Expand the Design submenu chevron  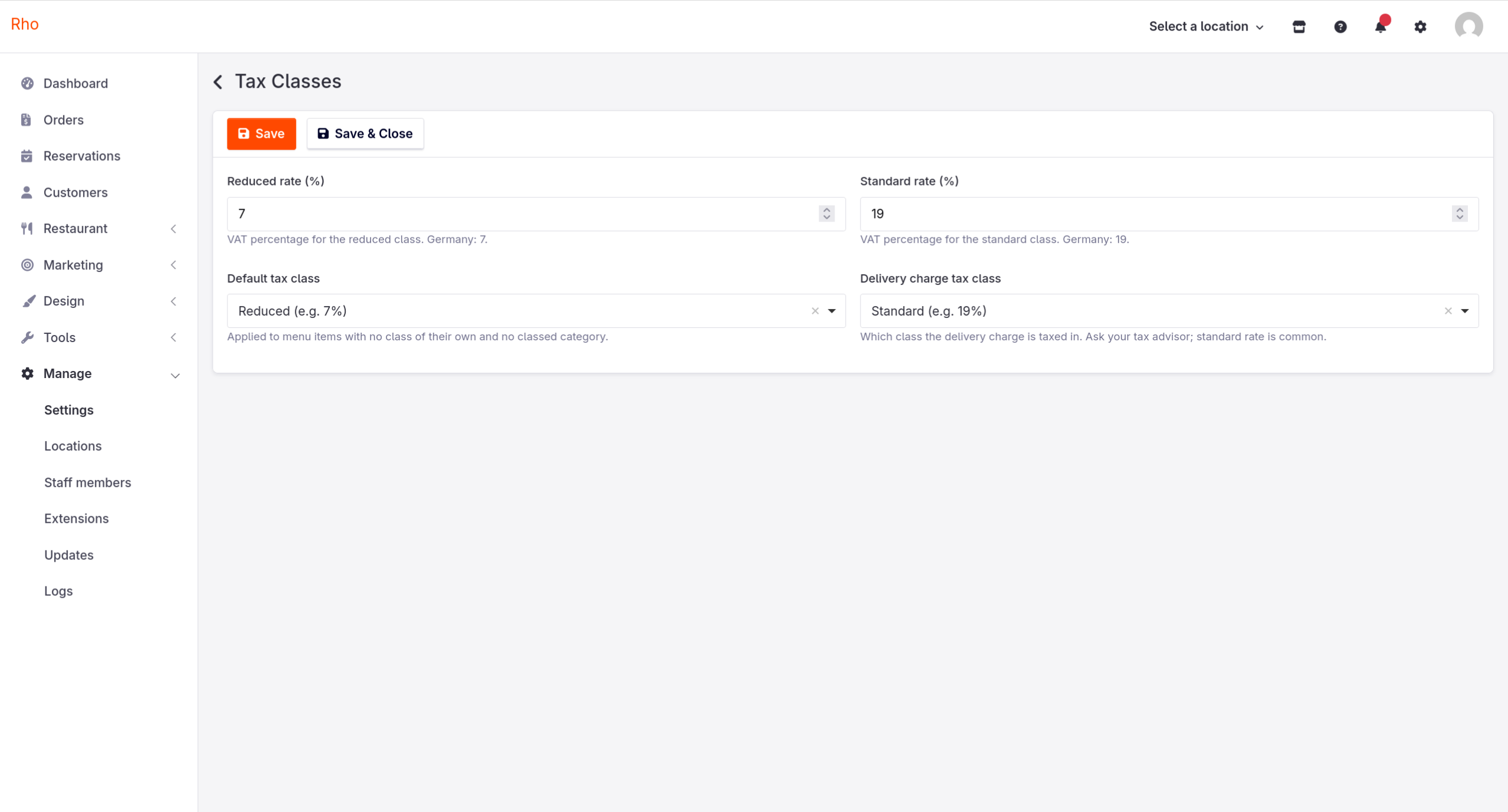174,301
